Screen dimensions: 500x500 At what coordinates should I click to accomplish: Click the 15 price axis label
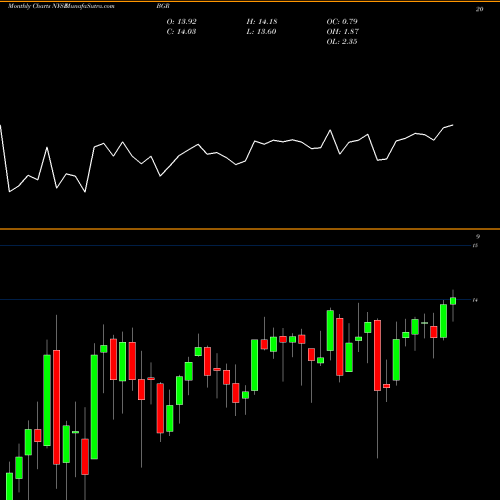click(x=475, y=246)
